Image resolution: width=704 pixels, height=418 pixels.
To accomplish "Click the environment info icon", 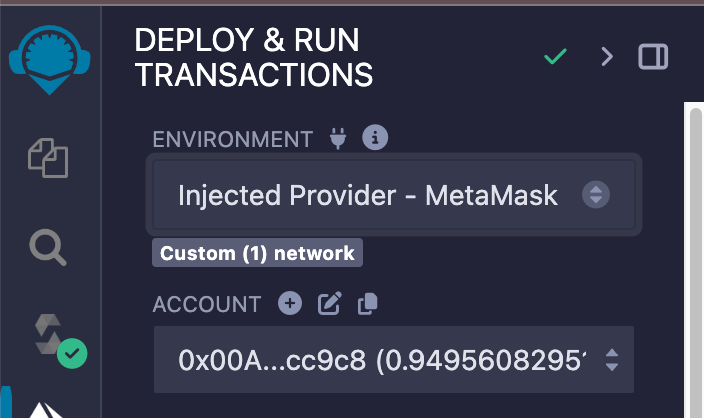I will pos(375,137).
